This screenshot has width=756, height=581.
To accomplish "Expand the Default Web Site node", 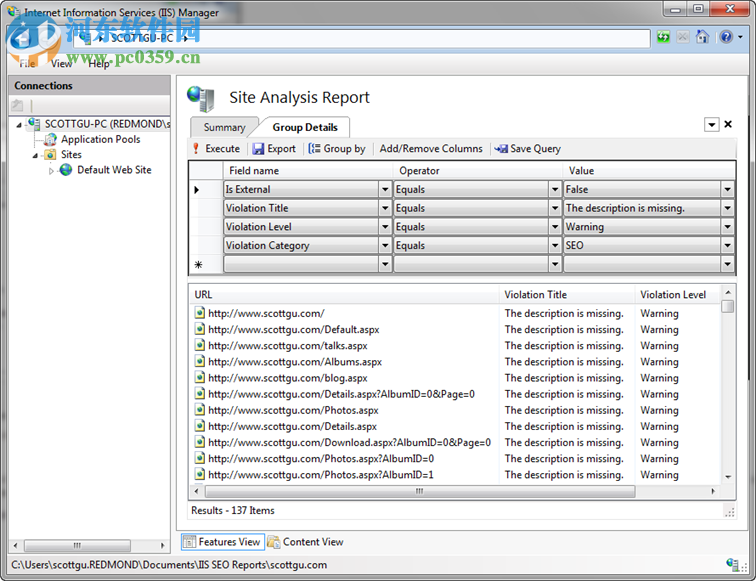I will pos(52,171).
